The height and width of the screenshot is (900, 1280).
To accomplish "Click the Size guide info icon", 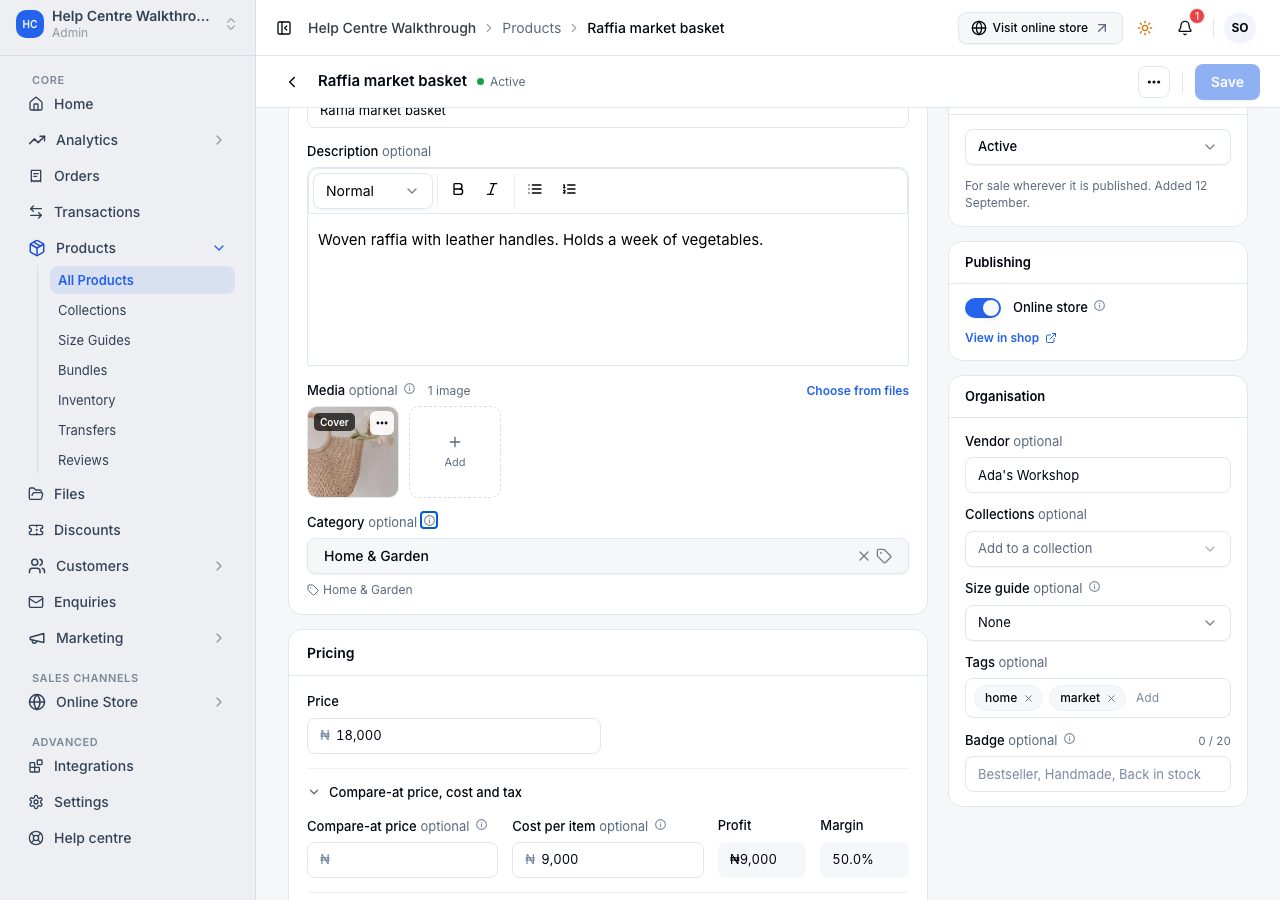I will pos(1094,587).
